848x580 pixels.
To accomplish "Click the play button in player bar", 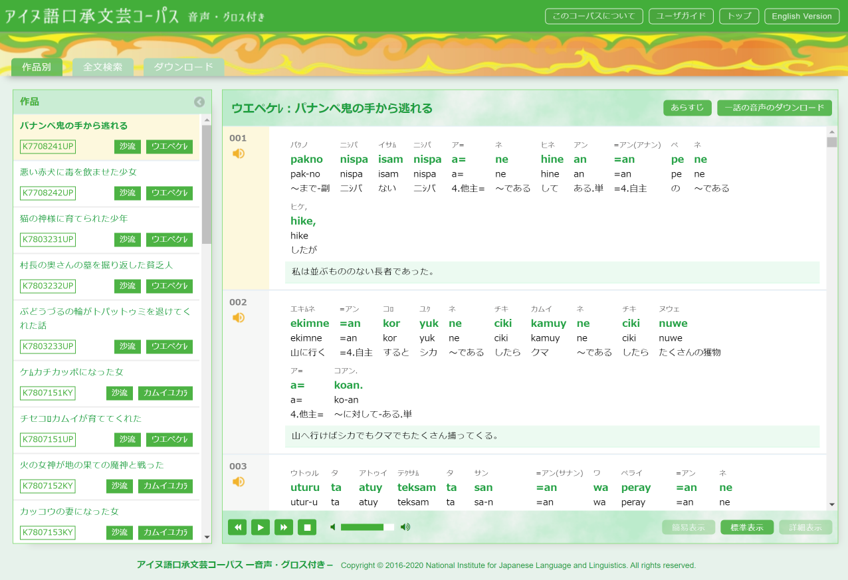I will [x=260, y=527].
